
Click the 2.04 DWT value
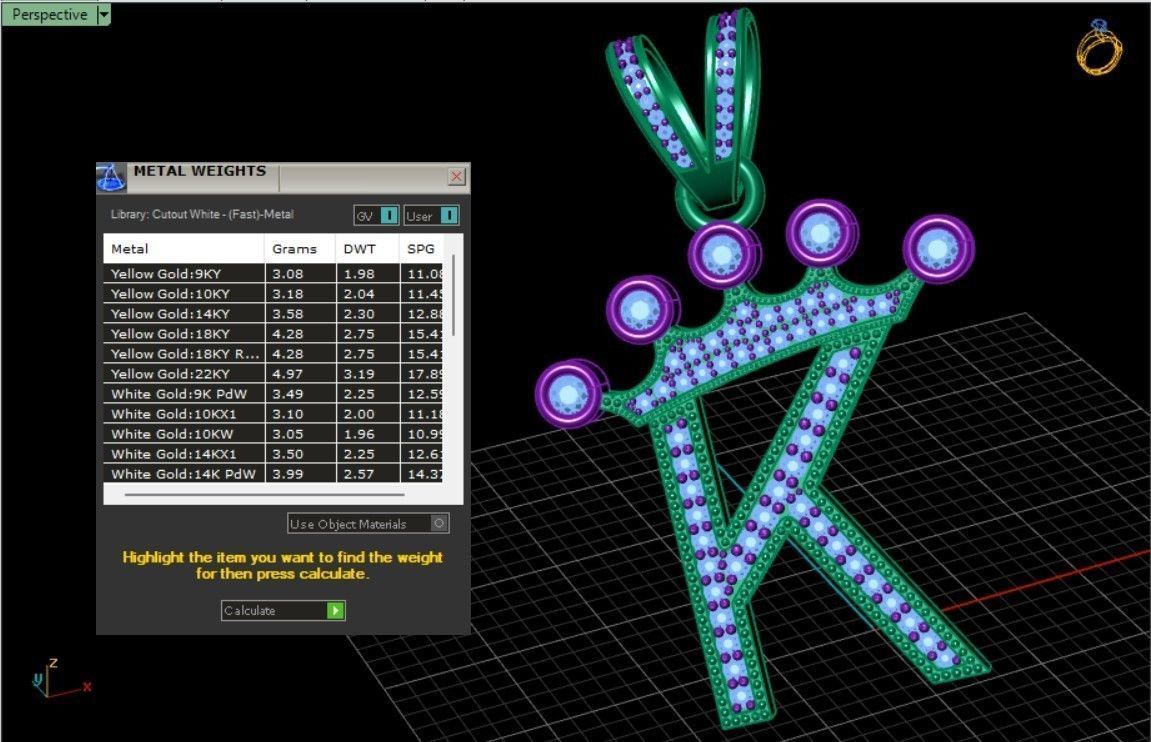(359, 294)
